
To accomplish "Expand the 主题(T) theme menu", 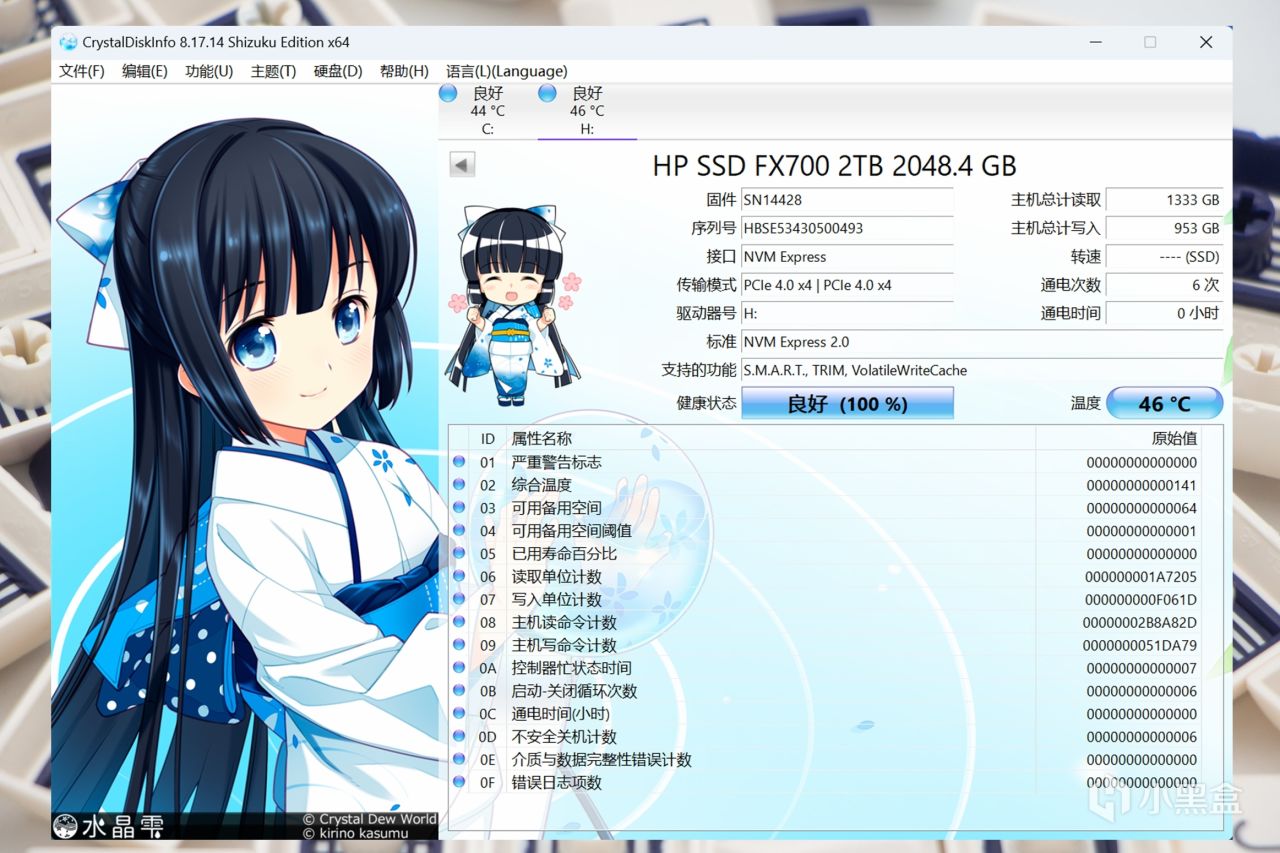I will [273, 71].
